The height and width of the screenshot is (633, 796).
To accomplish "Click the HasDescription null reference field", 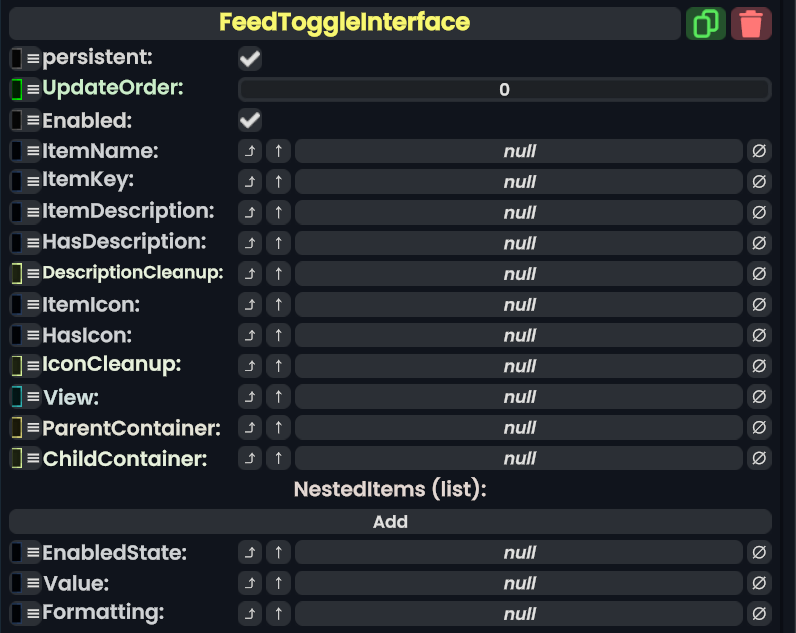I will coord(519,243).
